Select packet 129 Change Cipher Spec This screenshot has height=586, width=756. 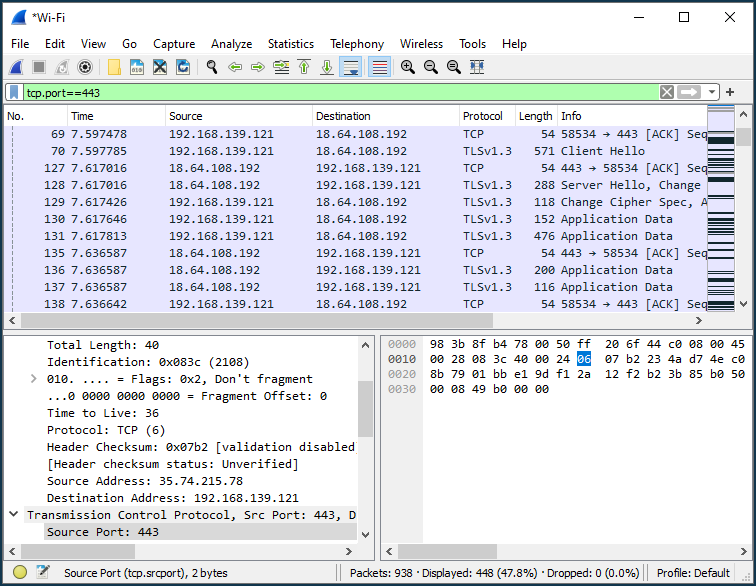pos(356,202)
